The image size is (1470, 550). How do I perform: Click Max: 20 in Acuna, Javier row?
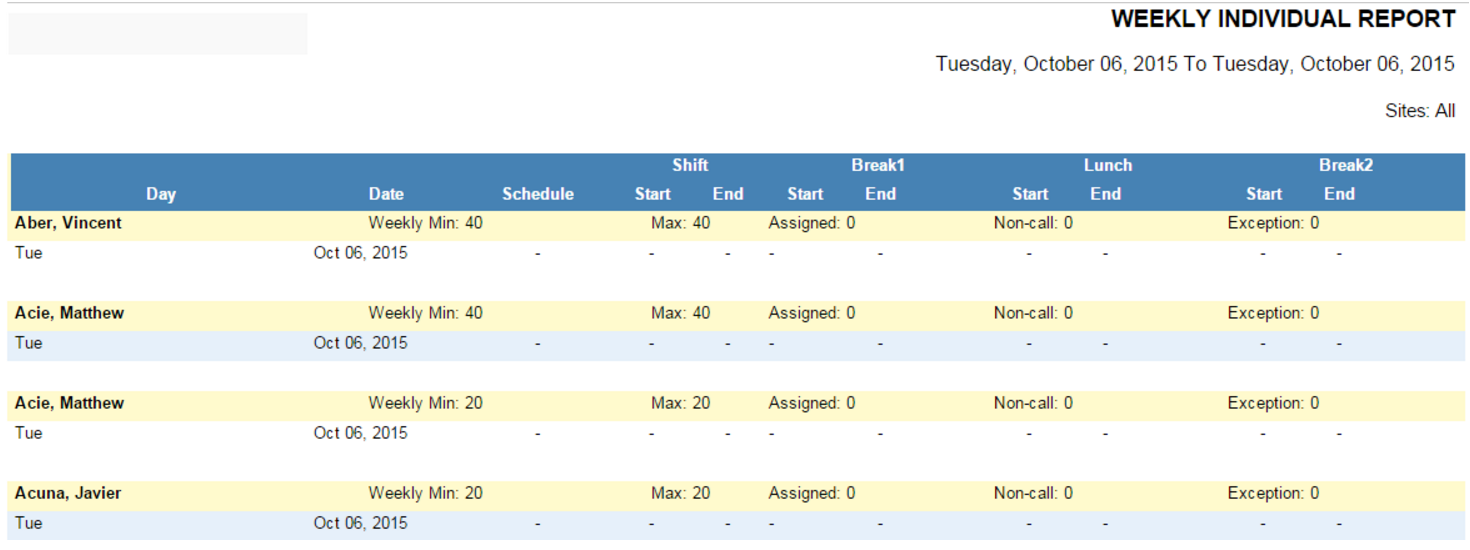tap(680, 493)
